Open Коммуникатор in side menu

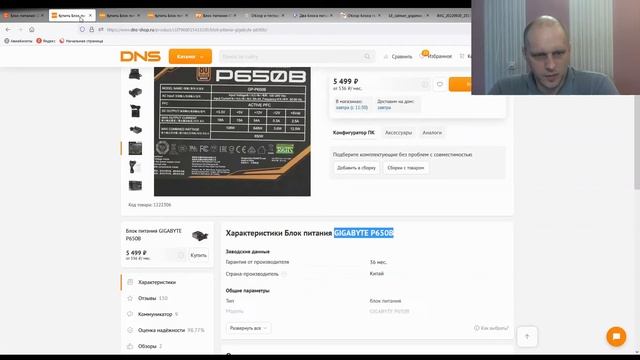pyautogui.click(x=155, y=314)
